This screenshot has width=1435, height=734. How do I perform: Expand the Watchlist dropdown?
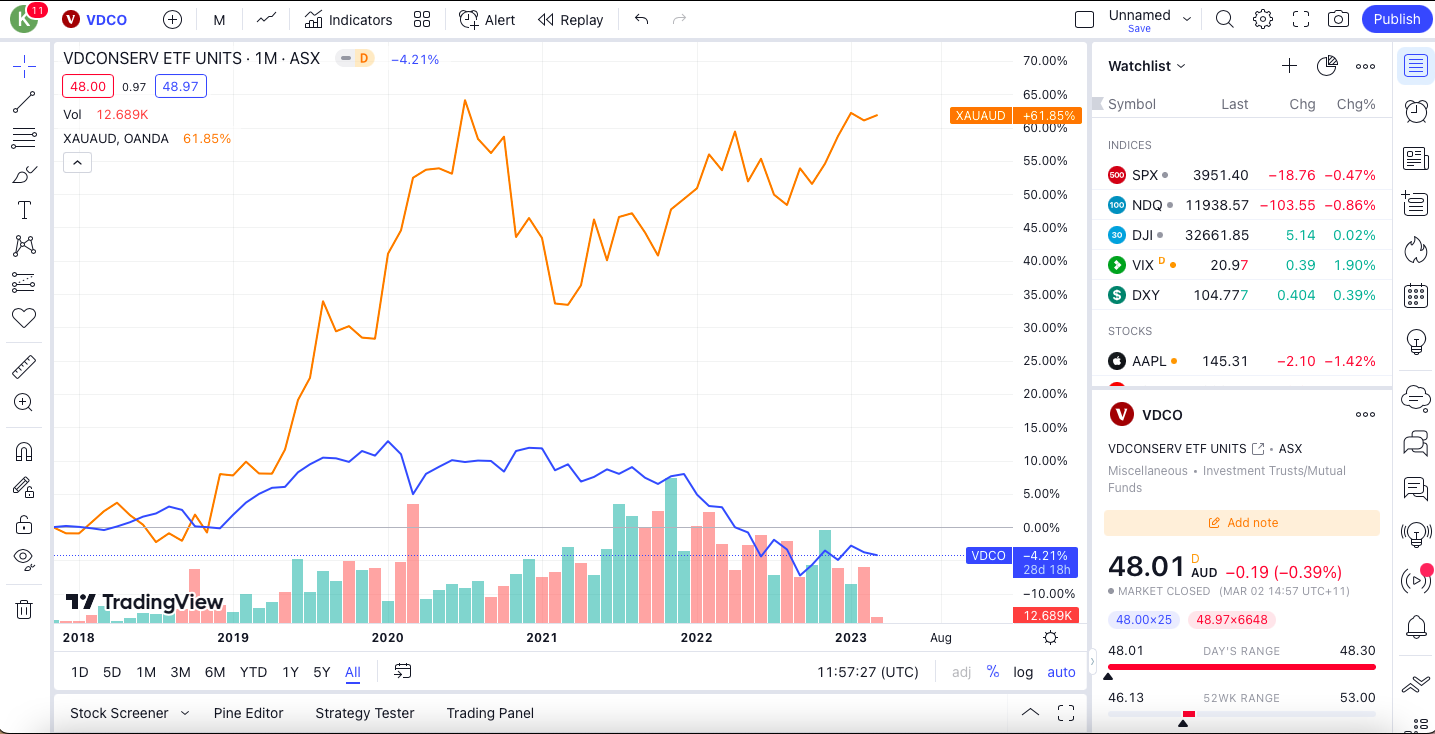click(x=1147, y=66)
